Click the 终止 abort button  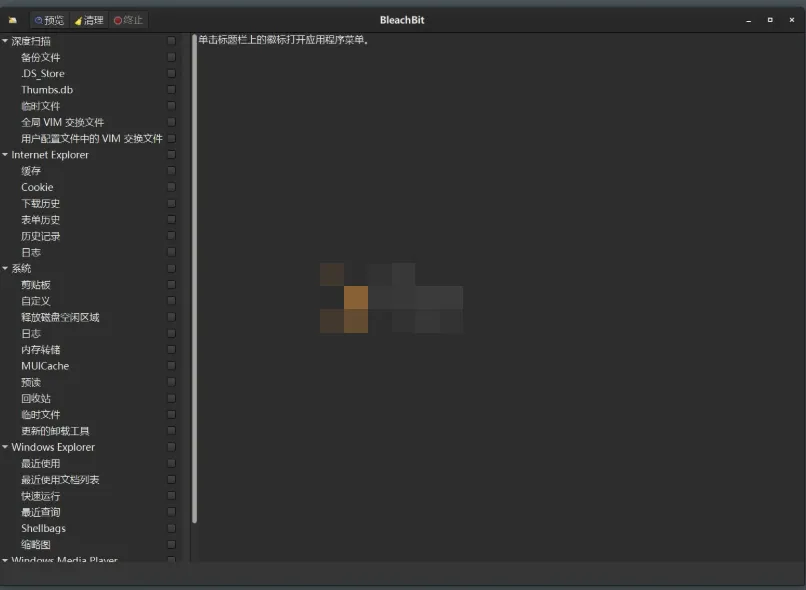pos(129,20)
